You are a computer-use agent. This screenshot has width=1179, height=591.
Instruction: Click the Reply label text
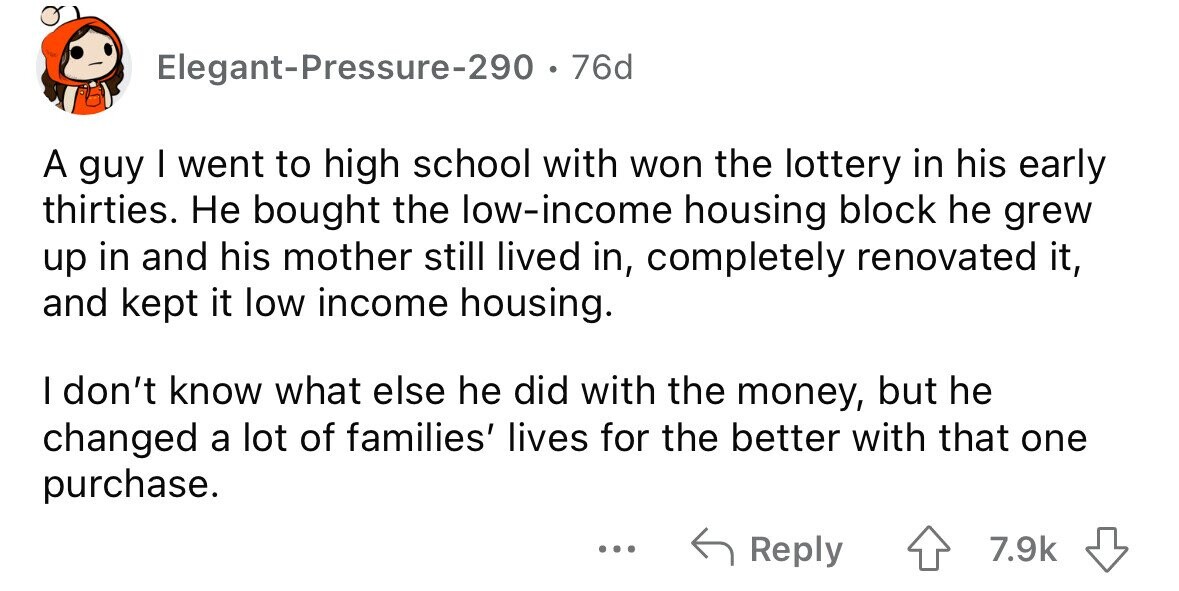(x=796, y=550)
